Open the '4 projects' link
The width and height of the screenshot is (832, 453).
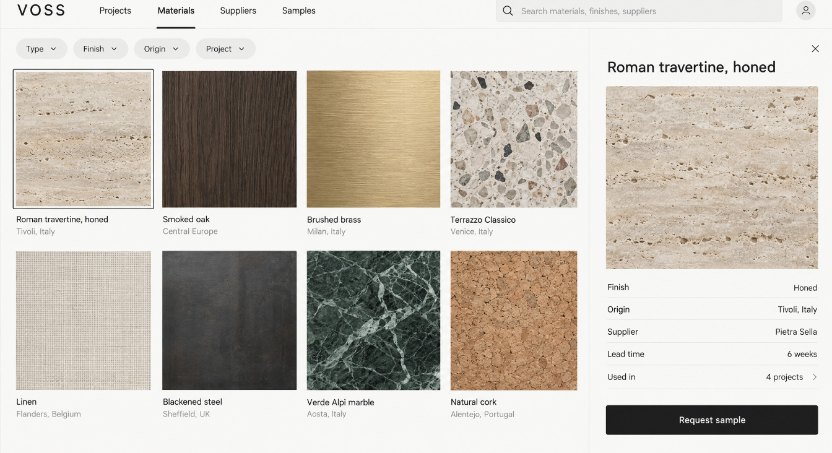pyautogui.click(x=784, y=377)
